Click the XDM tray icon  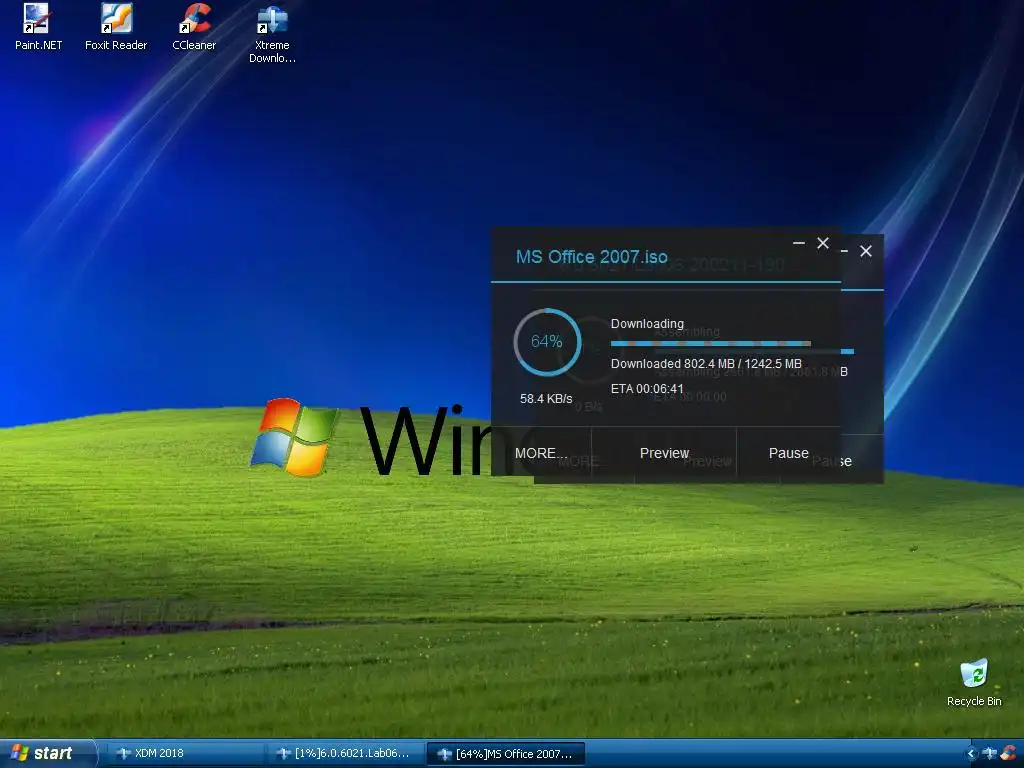(x=989, y=754)
